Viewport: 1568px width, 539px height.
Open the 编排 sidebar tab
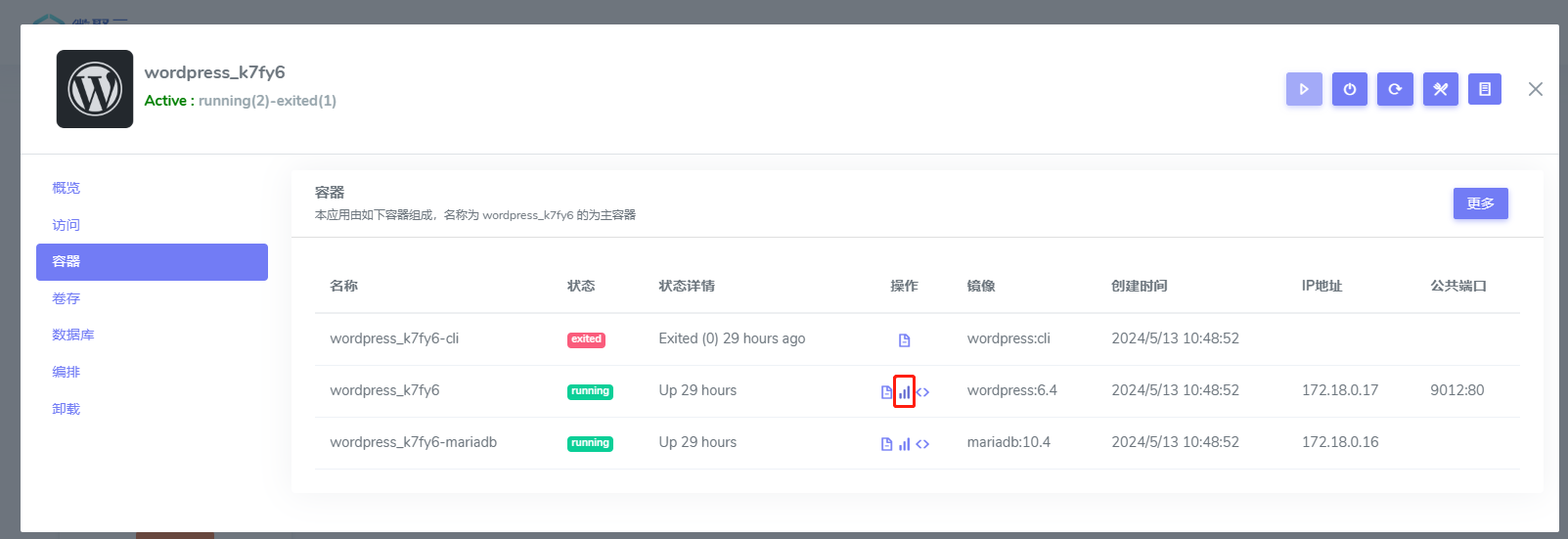pyautogui.click(x=67, y=372)
